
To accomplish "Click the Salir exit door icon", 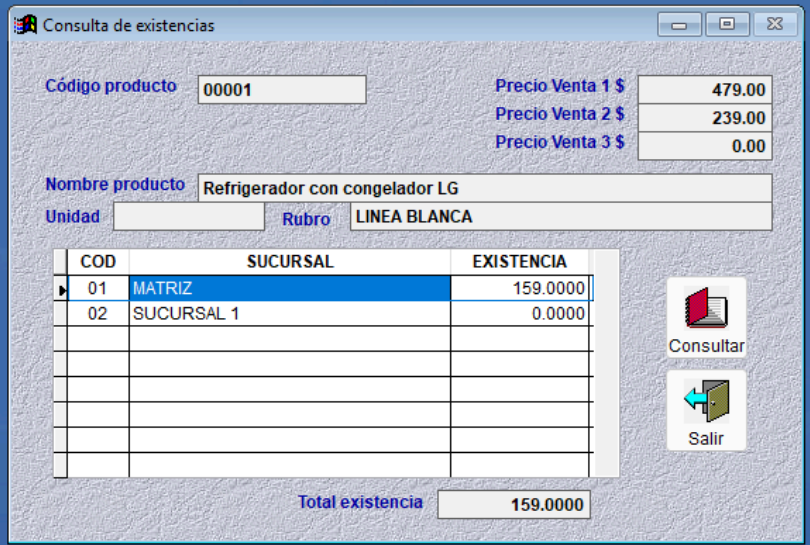I will [x=706, y=410].
